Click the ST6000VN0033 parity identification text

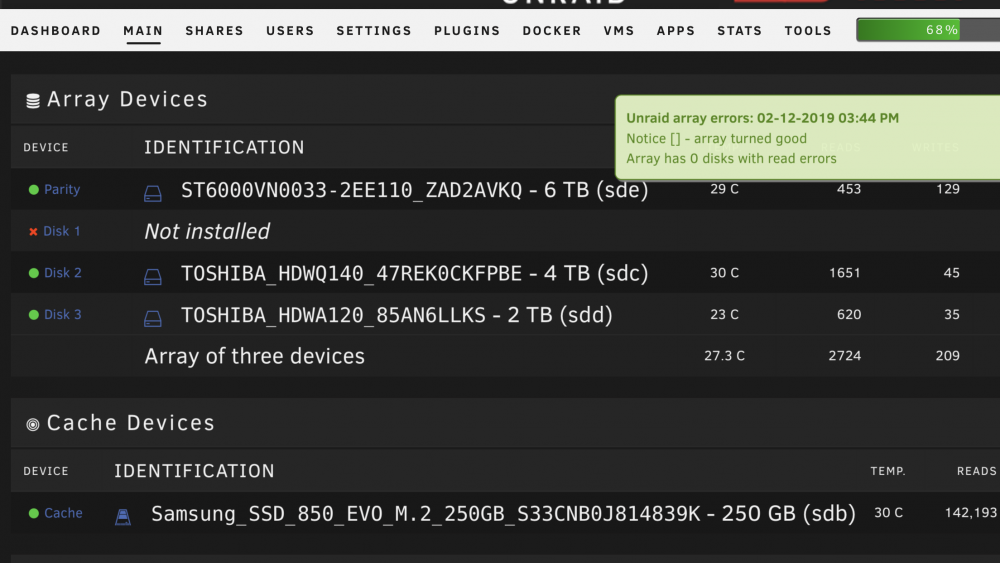(415, 190)
